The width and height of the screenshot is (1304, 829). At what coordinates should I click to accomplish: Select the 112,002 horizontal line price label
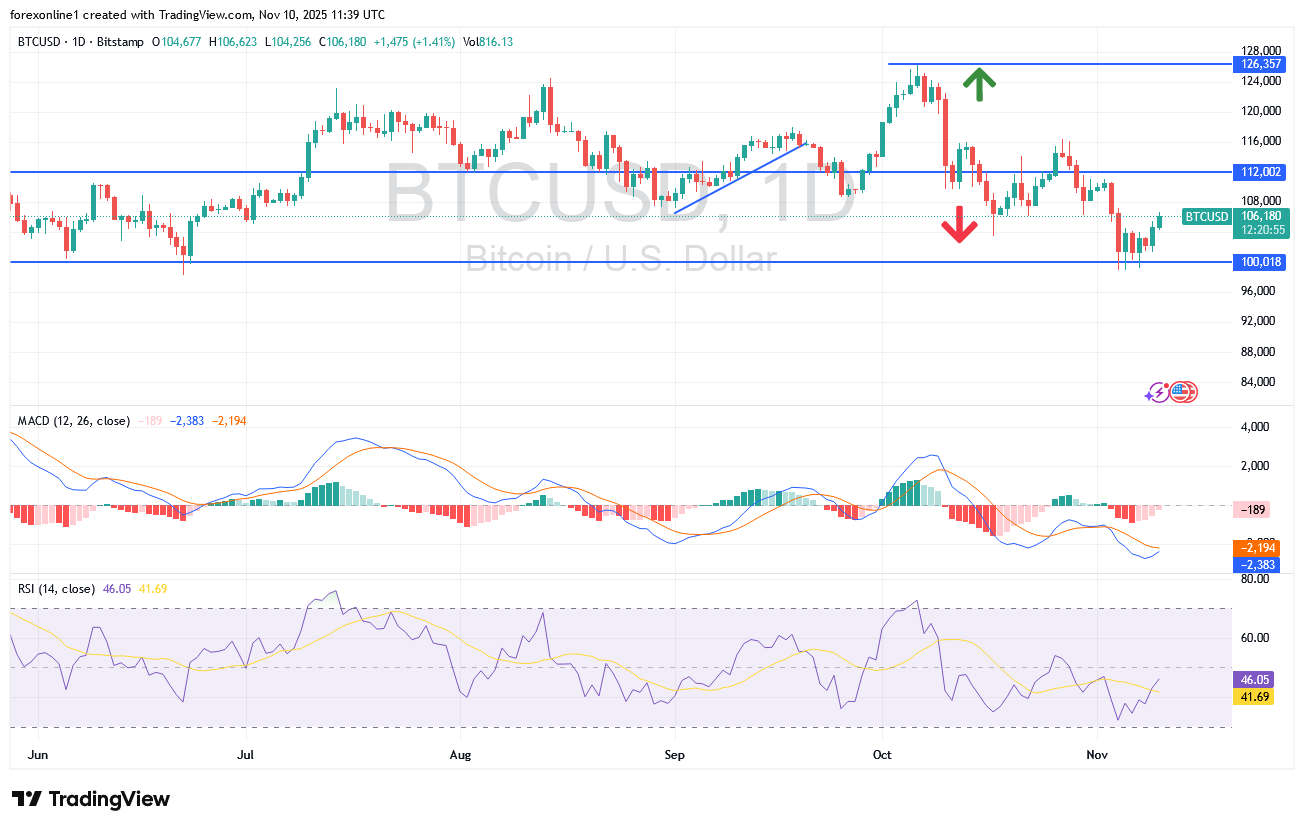(1262, 172)
